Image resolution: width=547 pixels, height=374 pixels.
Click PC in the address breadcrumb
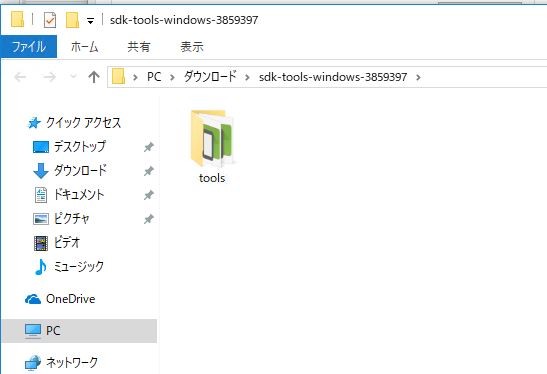(x=154, y=77)
